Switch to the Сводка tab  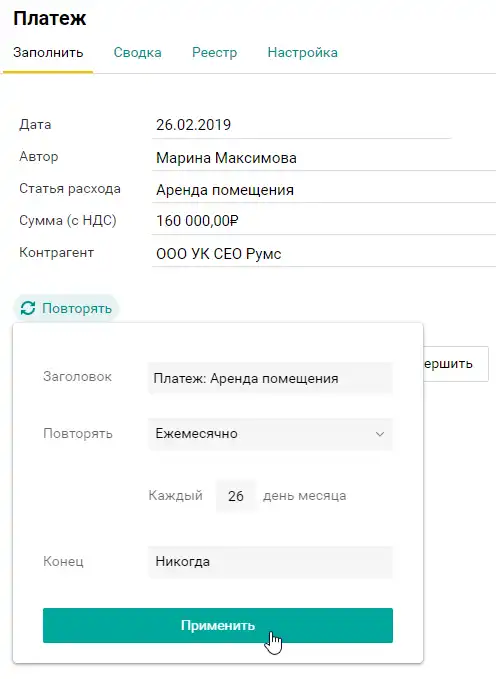137,52
